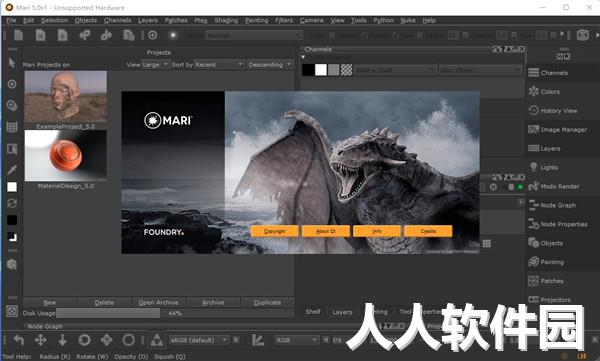Click the down arrow icon in bottom toolbar
This screenshot has width=600, height=361.
point(62,340)
